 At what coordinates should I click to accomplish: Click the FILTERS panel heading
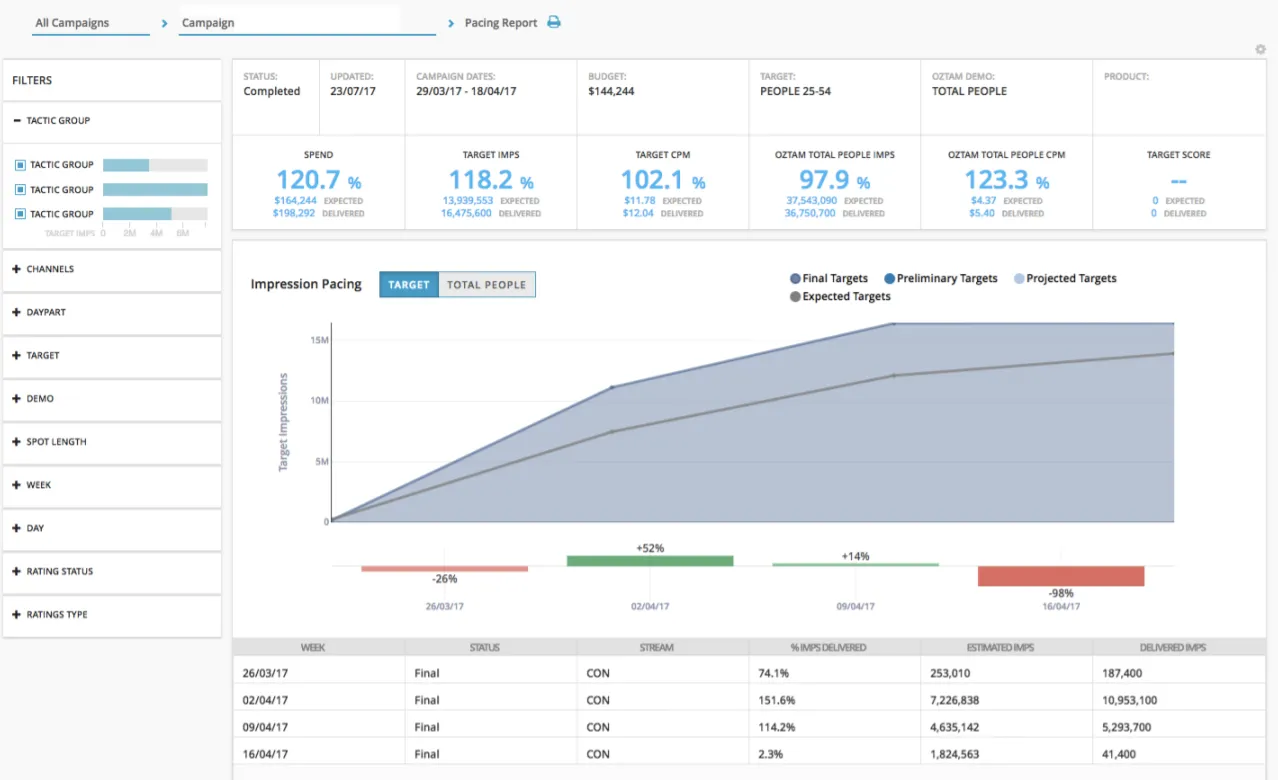click(x=32, y=80)
